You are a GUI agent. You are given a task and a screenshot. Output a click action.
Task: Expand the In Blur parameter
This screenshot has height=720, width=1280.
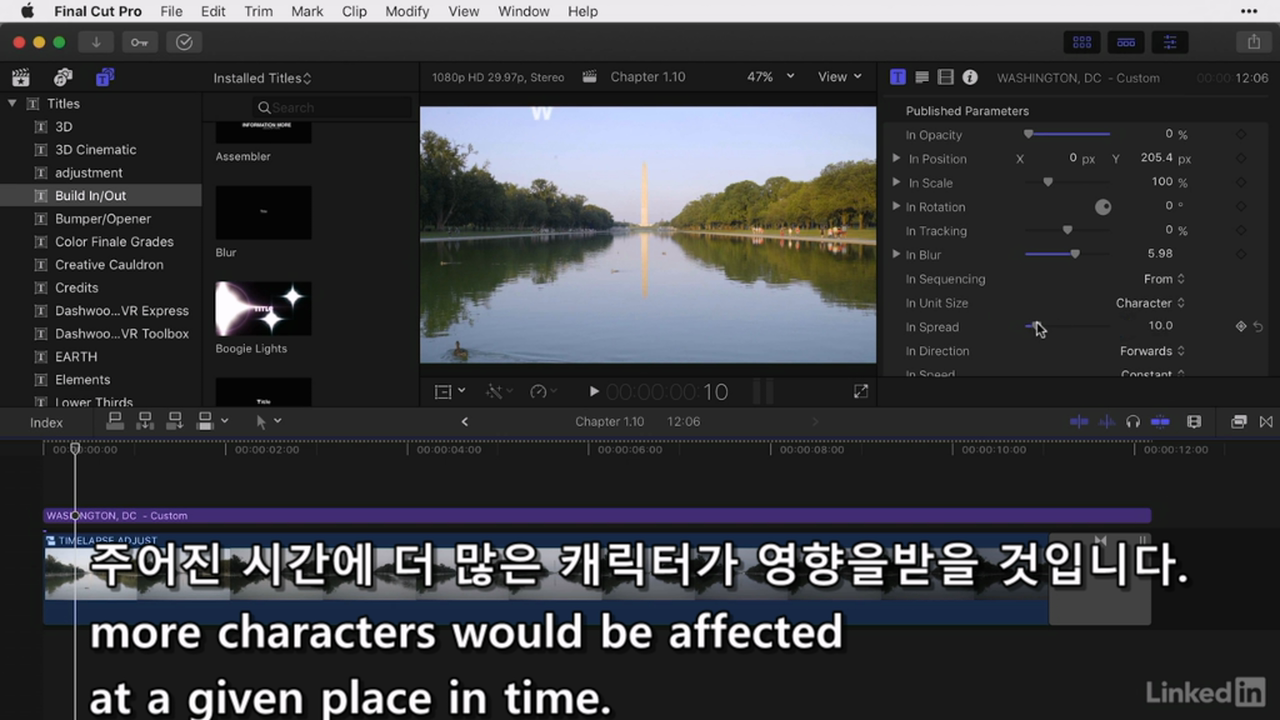point(896,254)
